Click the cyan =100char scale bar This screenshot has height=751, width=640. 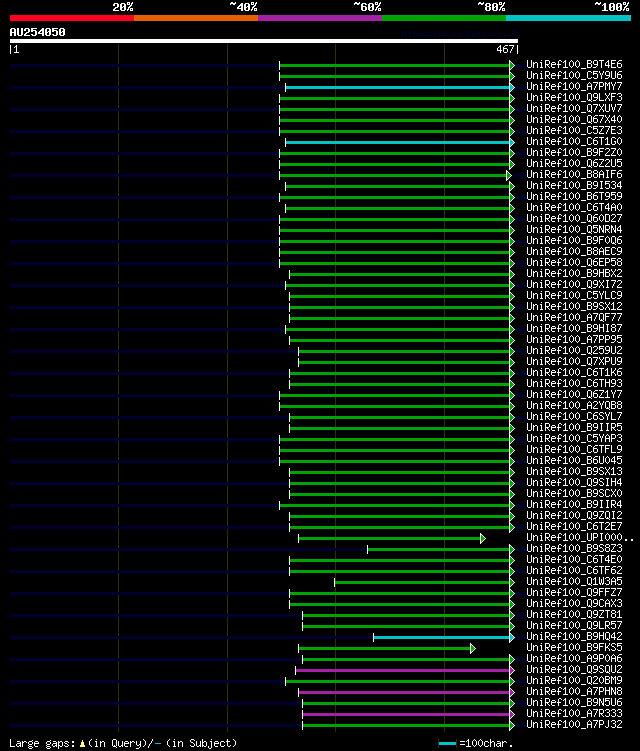pyautogui.click(x=447, y=743)
